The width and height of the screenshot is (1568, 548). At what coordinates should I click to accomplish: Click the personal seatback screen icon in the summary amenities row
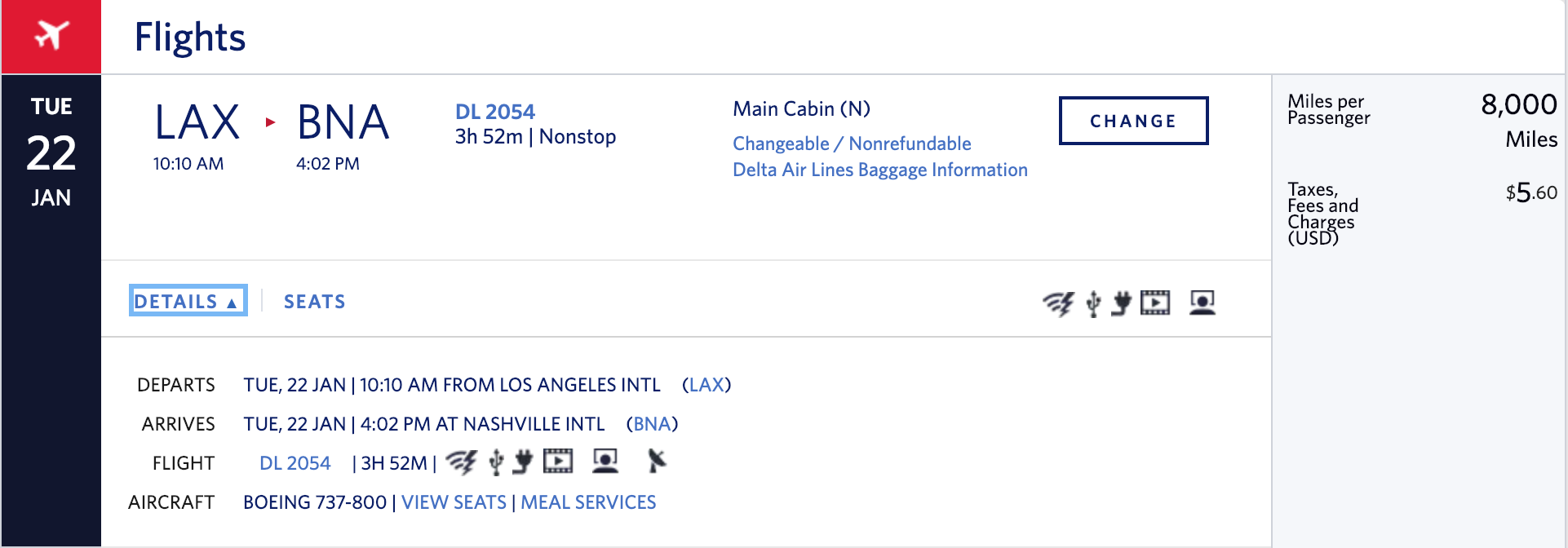[x=1202, y=303]
